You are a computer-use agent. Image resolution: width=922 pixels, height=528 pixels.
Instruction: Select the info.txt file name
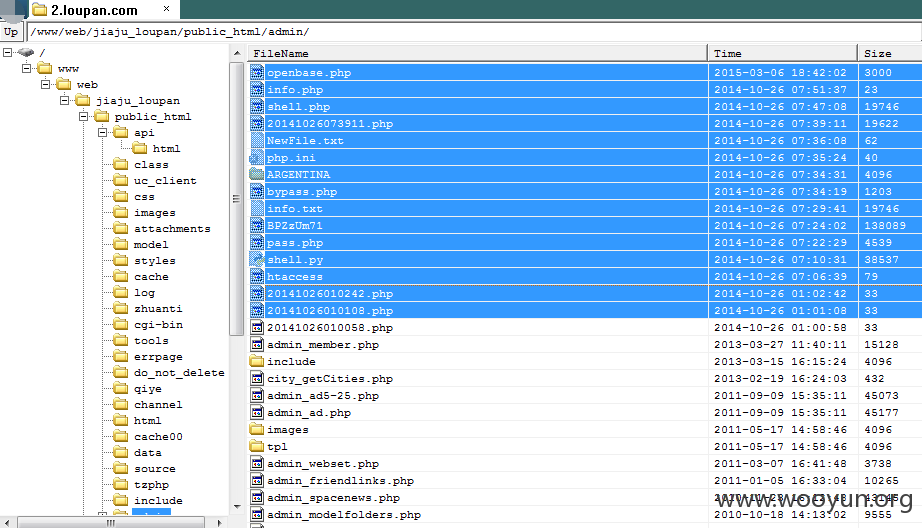tap(295, 209)
